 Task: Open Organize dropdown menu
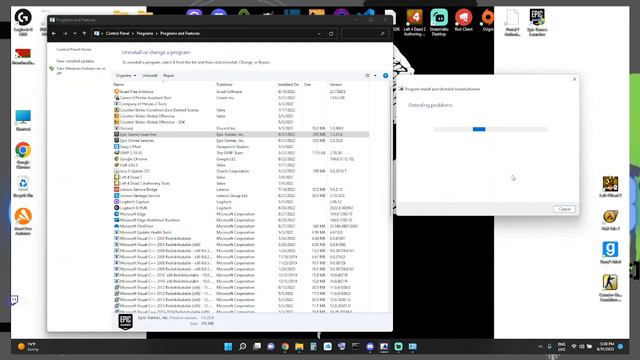[x=126, y=76]
